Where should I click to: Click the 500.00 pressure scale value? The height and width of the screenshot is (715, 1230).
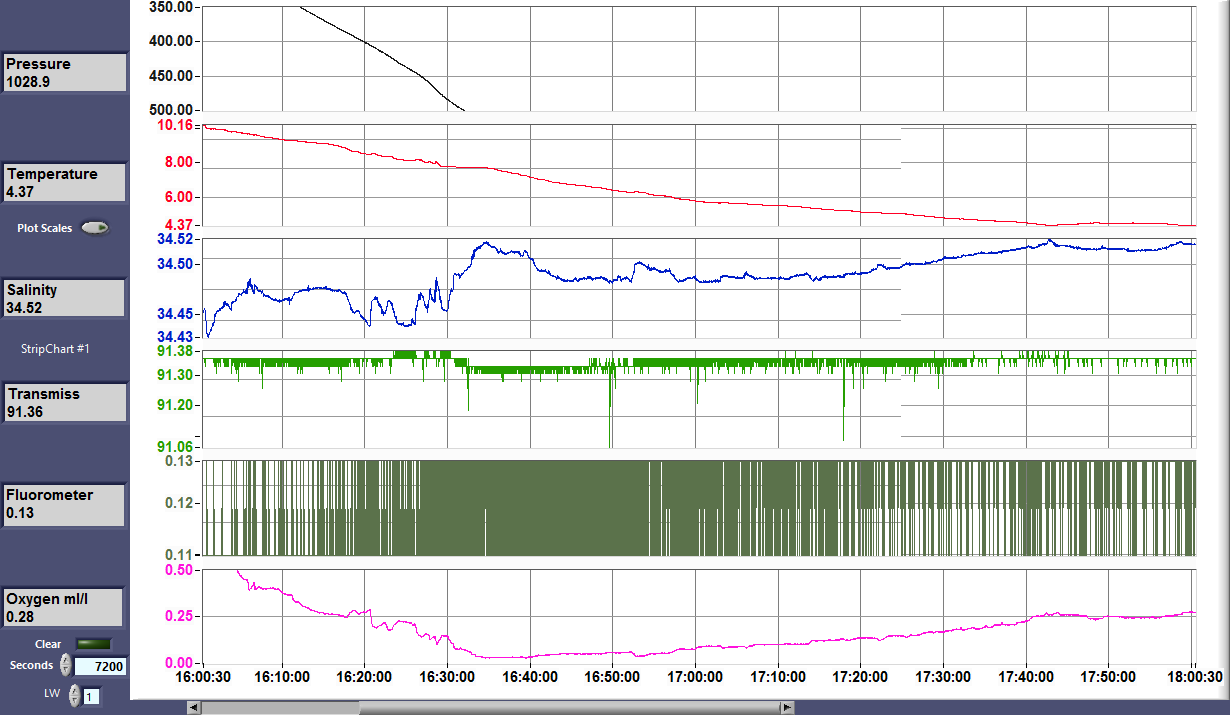pos(171,109)
